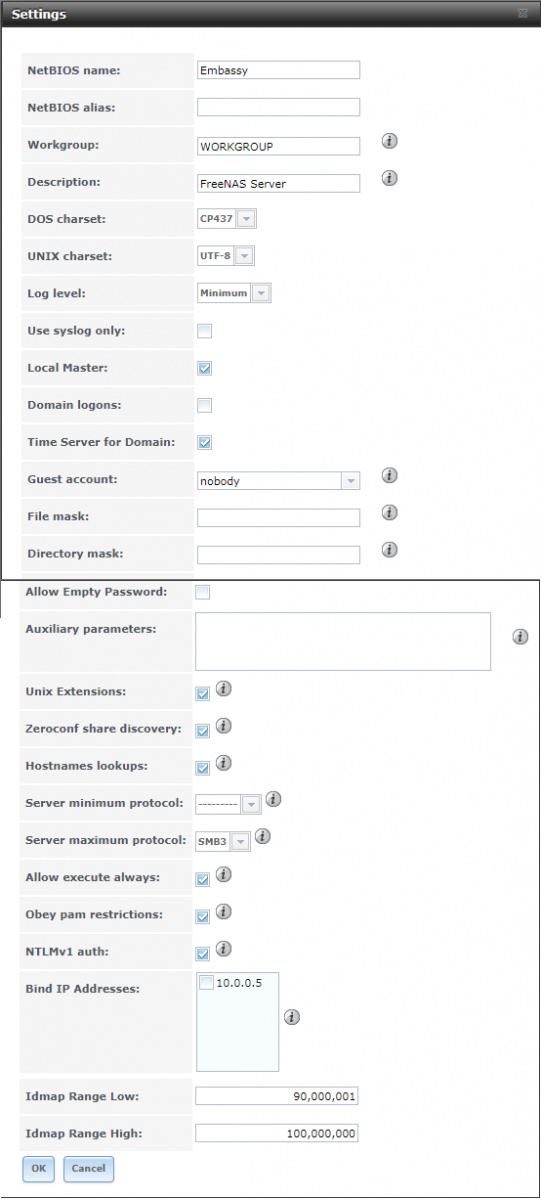Click the OK button
541x1200 pixels.
click(39, 1168)
